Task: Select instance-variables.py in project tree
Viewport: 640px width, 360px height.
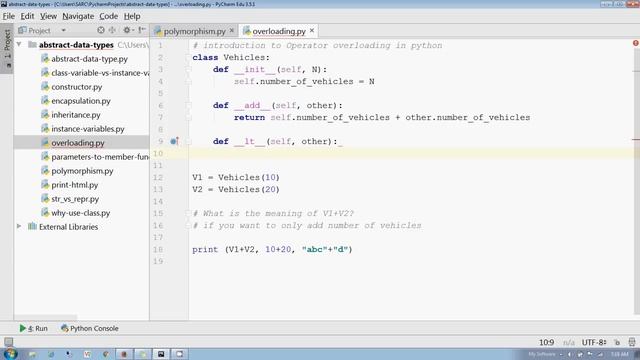Action: [x=87, y=129]
